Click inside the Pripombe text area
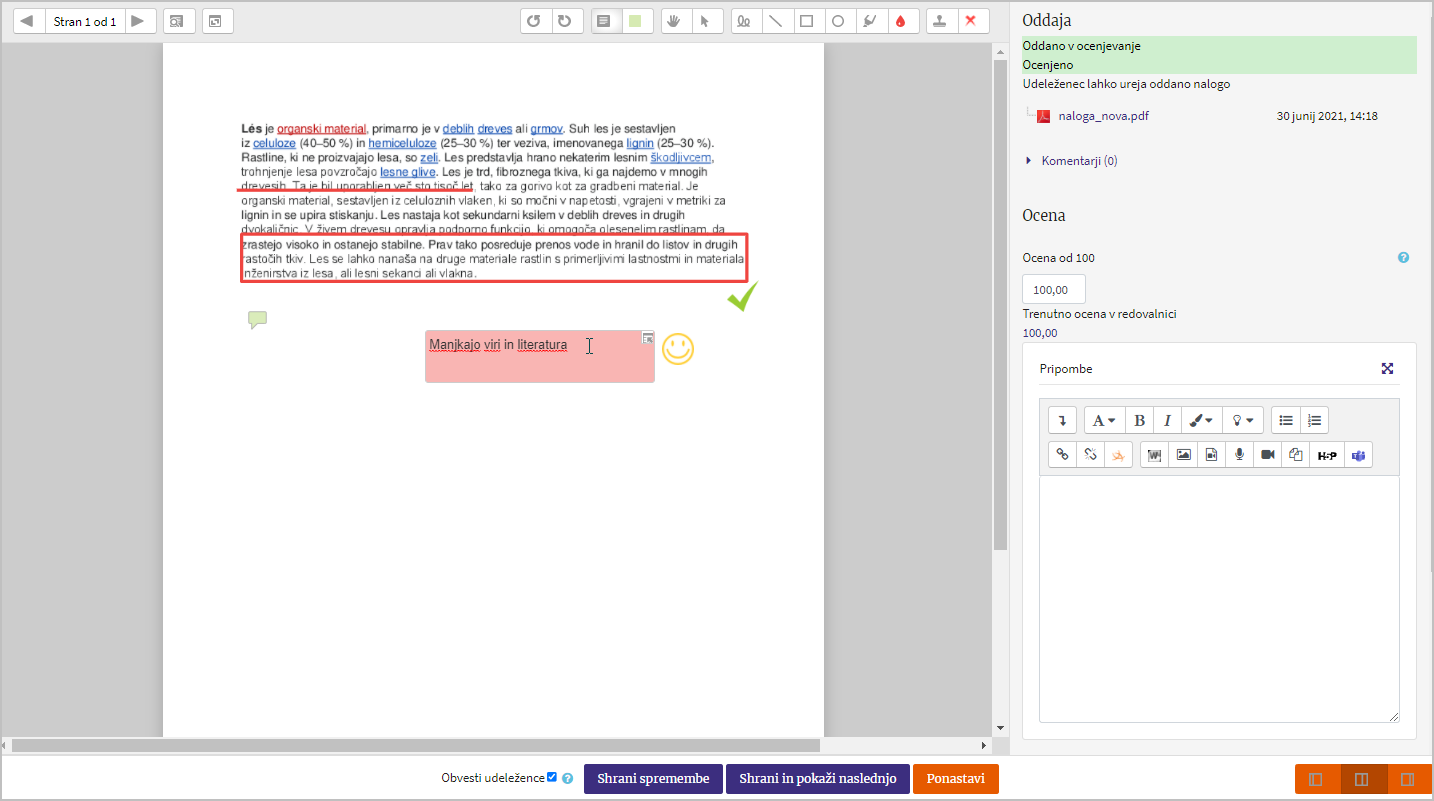The height and width of the screenshot is (801, 1434). click(x=1219, y=598)
